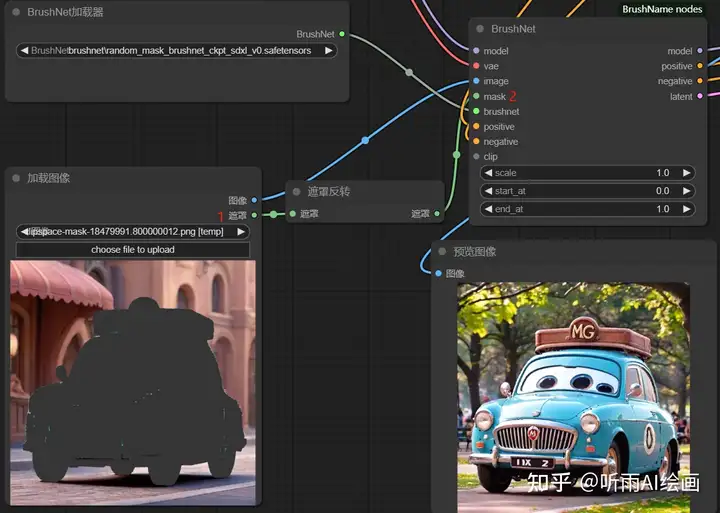This screenshot has width=720, height=513.
Task: Click the midpoint dot on the blue image wire
Action: (x=365, y=140)
